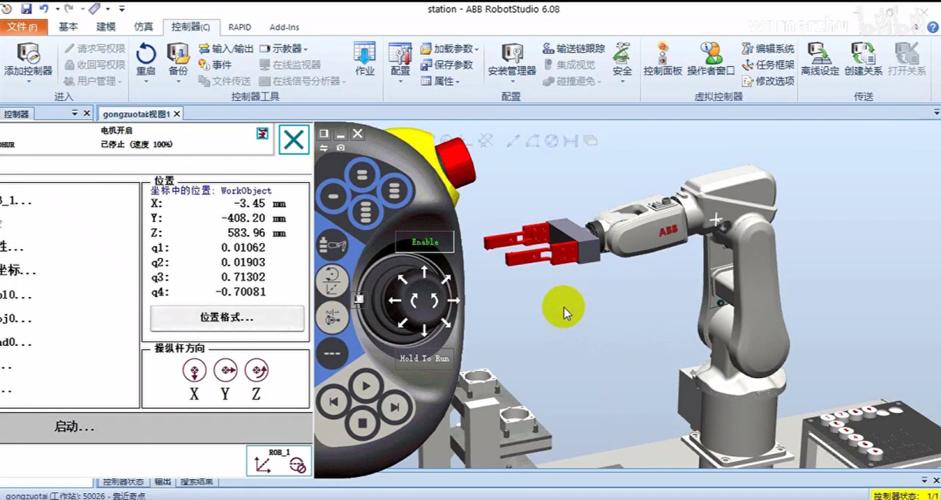This screenshot has width=941, height=500.
Task: Click the Hold To Run button
Action: pos(424,358)
